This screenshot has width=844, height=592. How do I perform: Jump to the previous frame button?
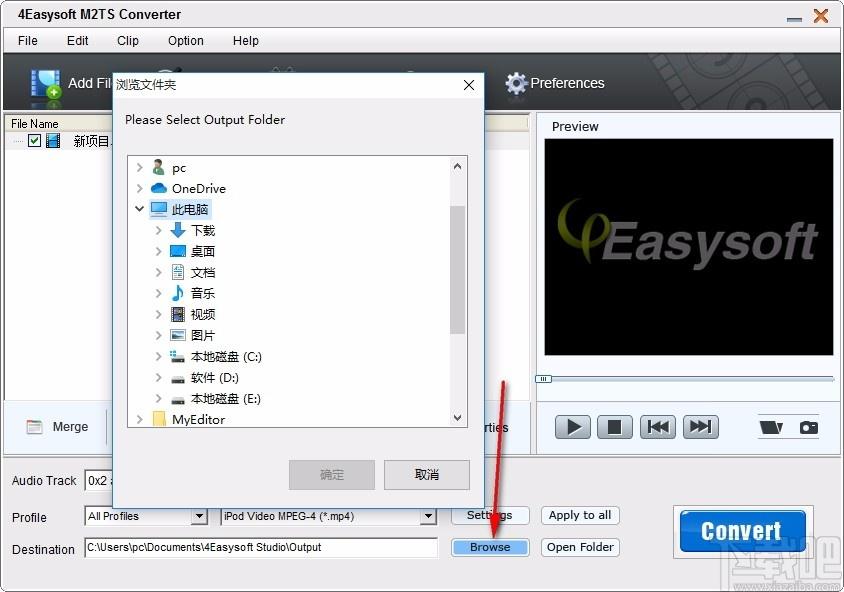point(658,427)
